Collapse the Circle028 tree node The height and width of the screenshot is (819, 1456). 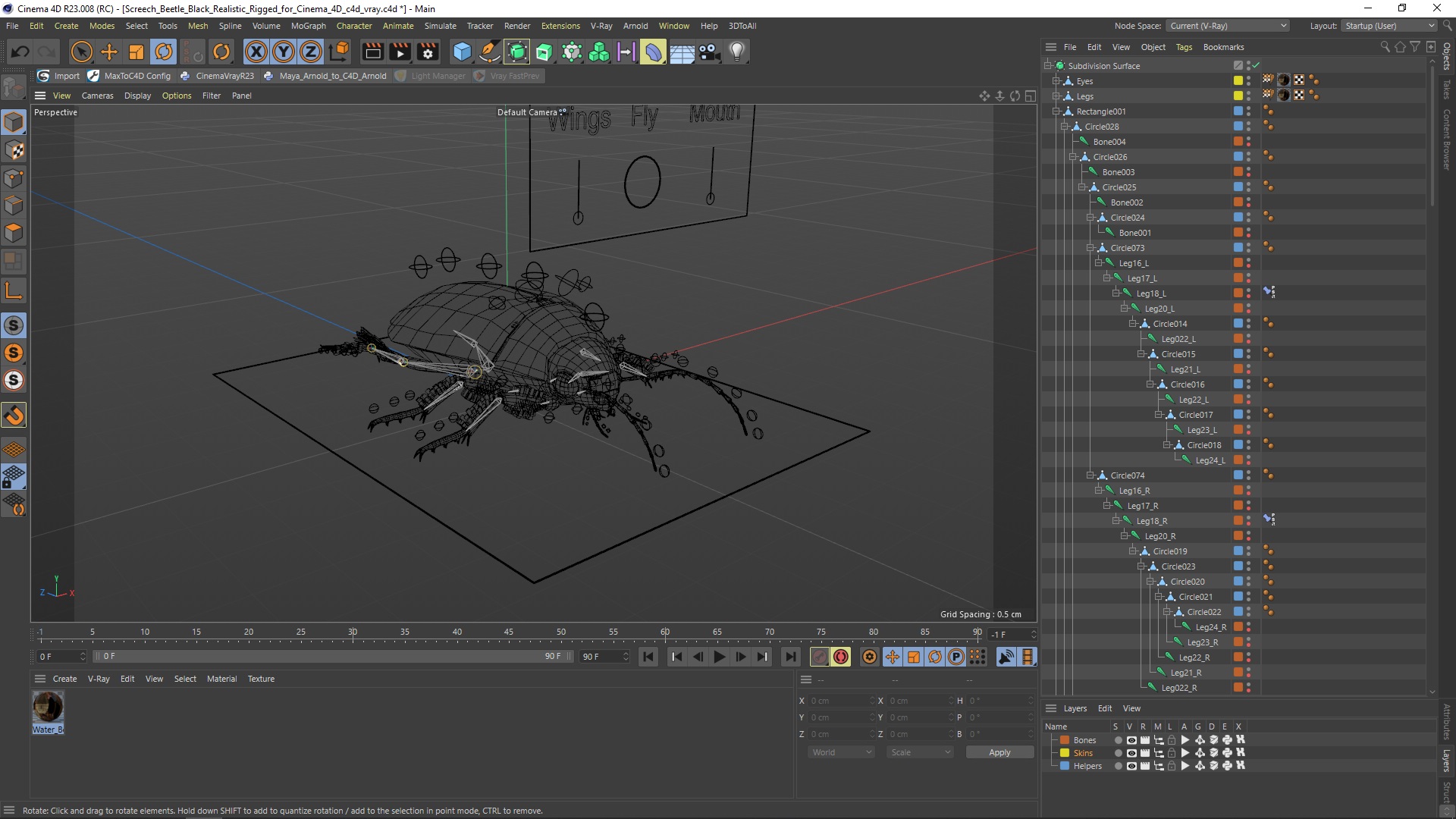pyautogui.click(x=1064, y=127)
